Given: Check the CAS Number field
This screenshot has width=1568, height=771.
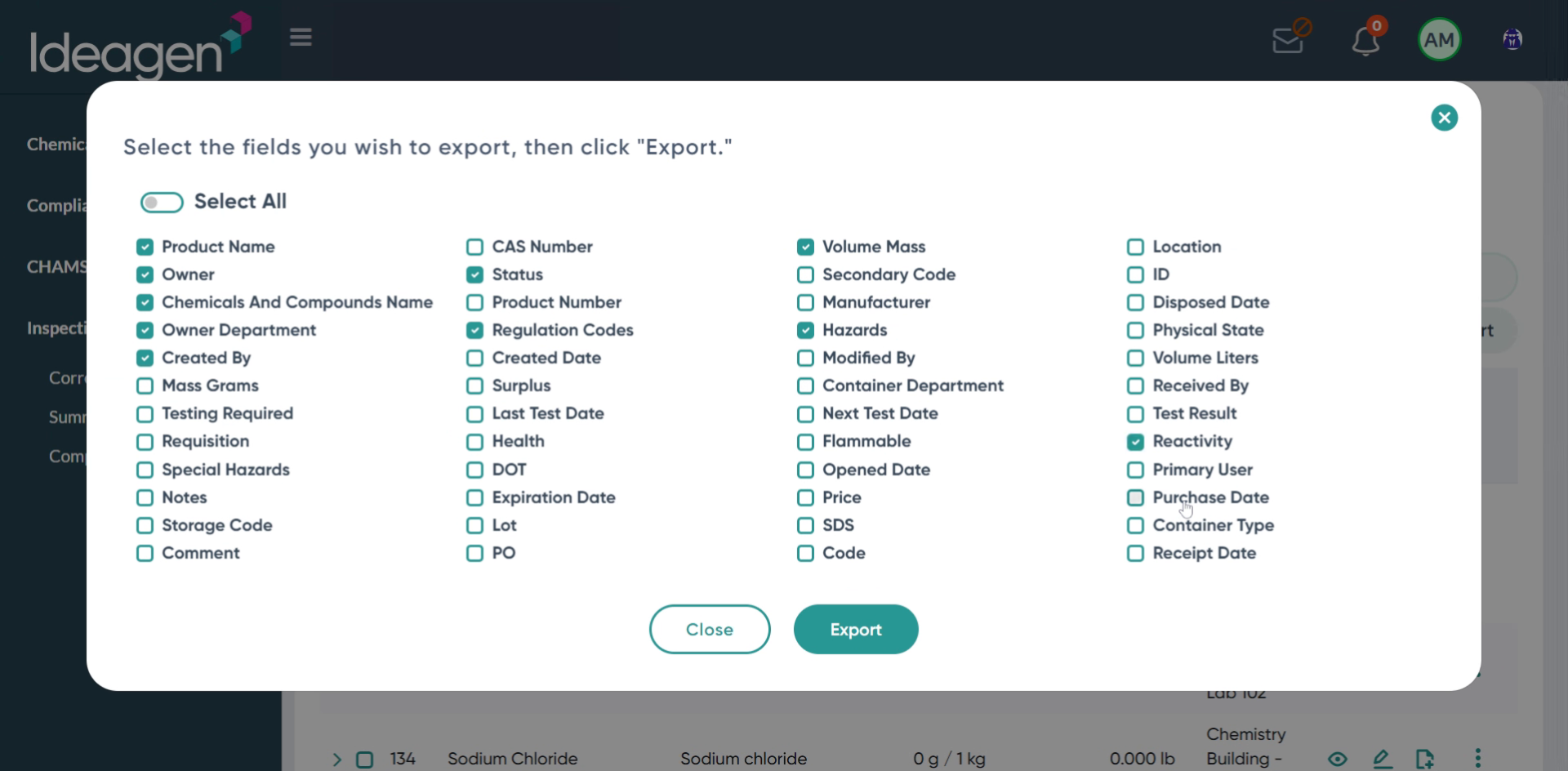Looking at the screenshot, I should point(474,247).
